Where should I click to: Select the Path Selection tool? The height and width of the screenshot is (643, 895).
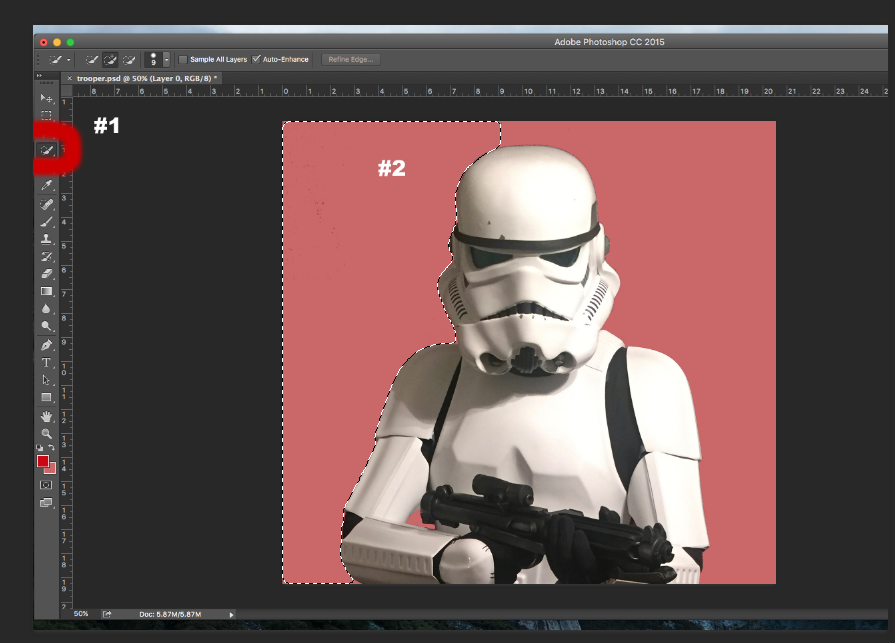pyautogui.click(x=46, y=380)
